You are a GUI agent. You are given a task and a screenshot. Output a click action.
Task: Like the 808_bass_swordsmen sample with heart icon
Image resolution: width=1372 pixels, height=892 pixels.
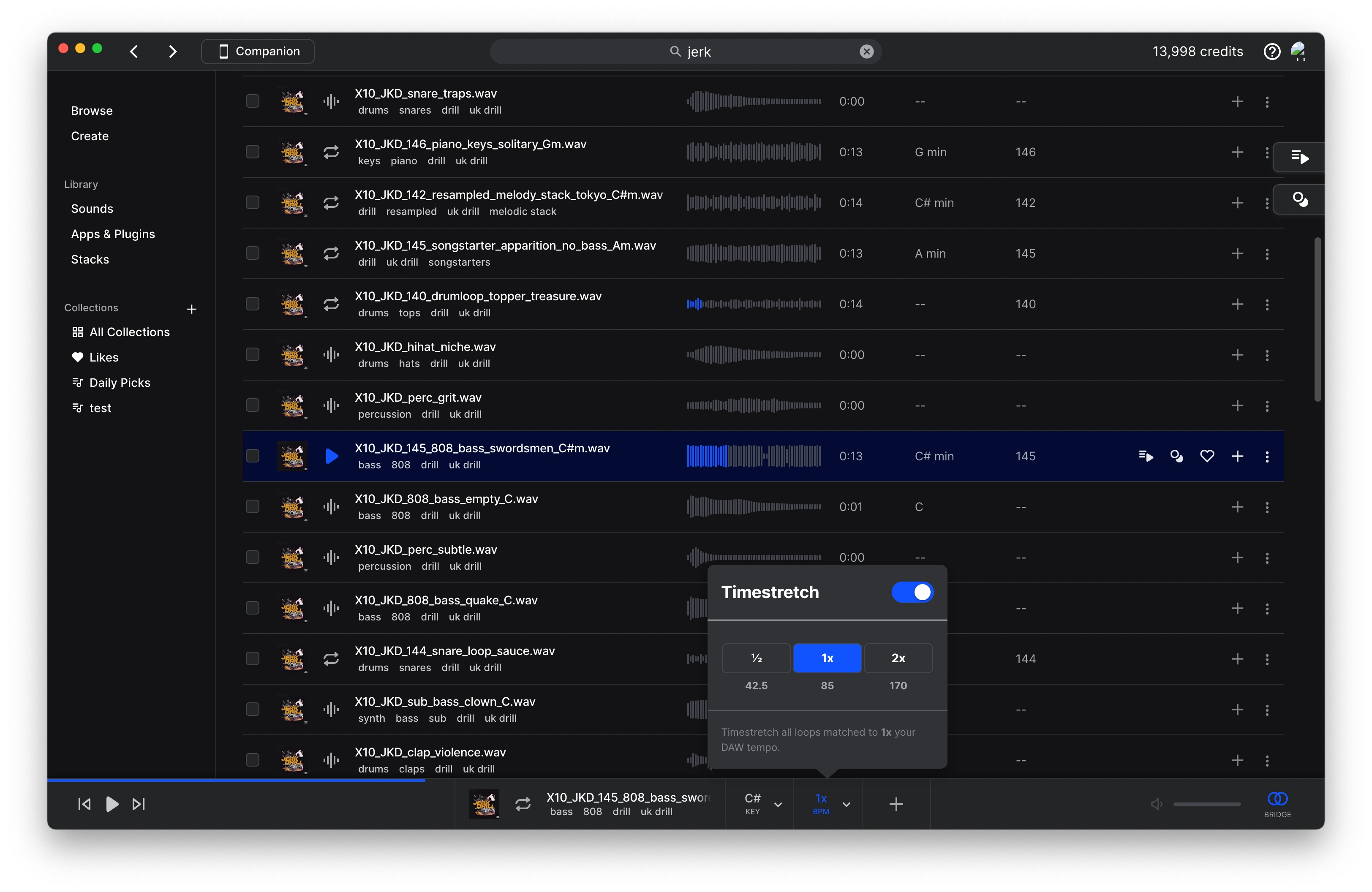(1207, 456)
